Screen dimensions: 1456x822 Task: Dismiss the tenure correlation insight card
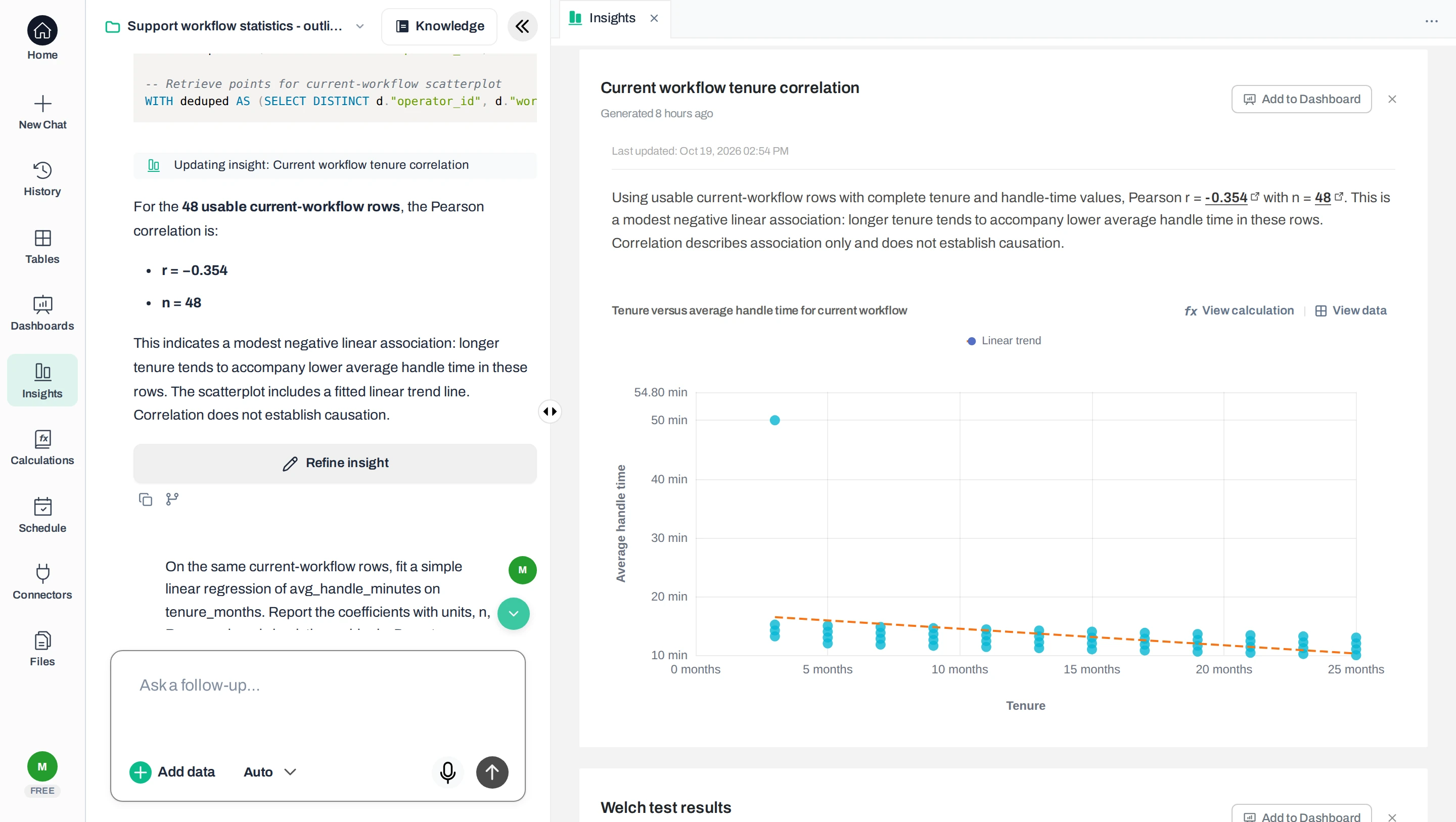pos(1392,99)
